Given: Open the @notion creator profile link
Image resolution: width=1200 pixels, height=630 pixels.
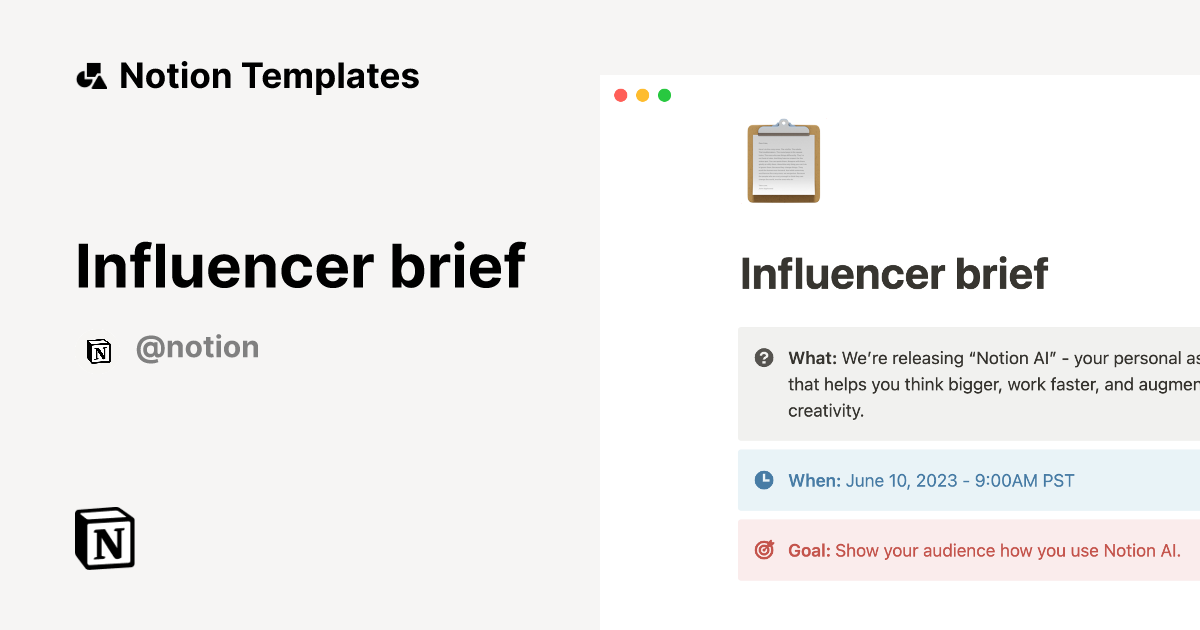Looking at the screenshot, I should coord(197,348).
